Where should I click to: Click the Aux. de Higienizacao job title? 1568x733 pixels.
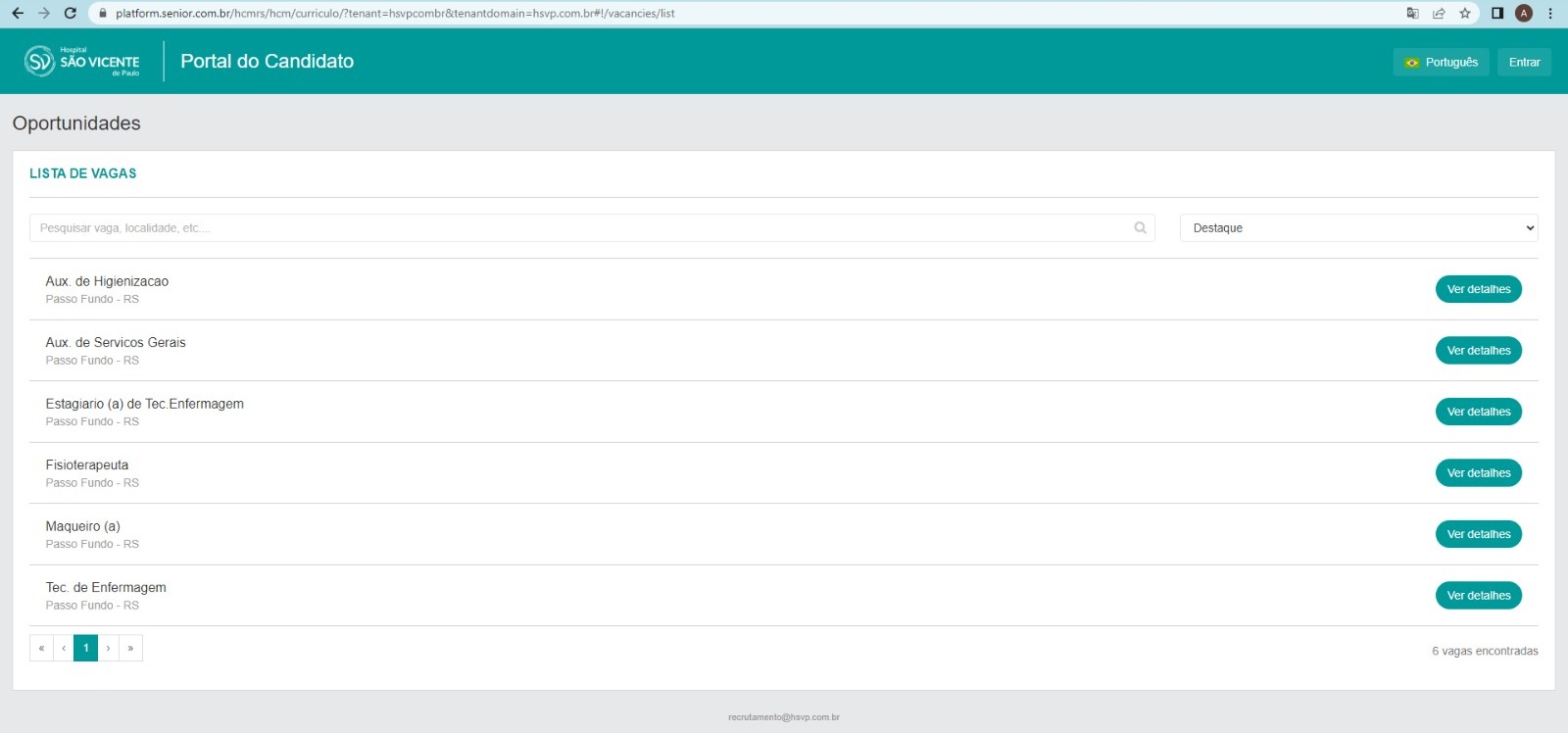tap(107, 281)
